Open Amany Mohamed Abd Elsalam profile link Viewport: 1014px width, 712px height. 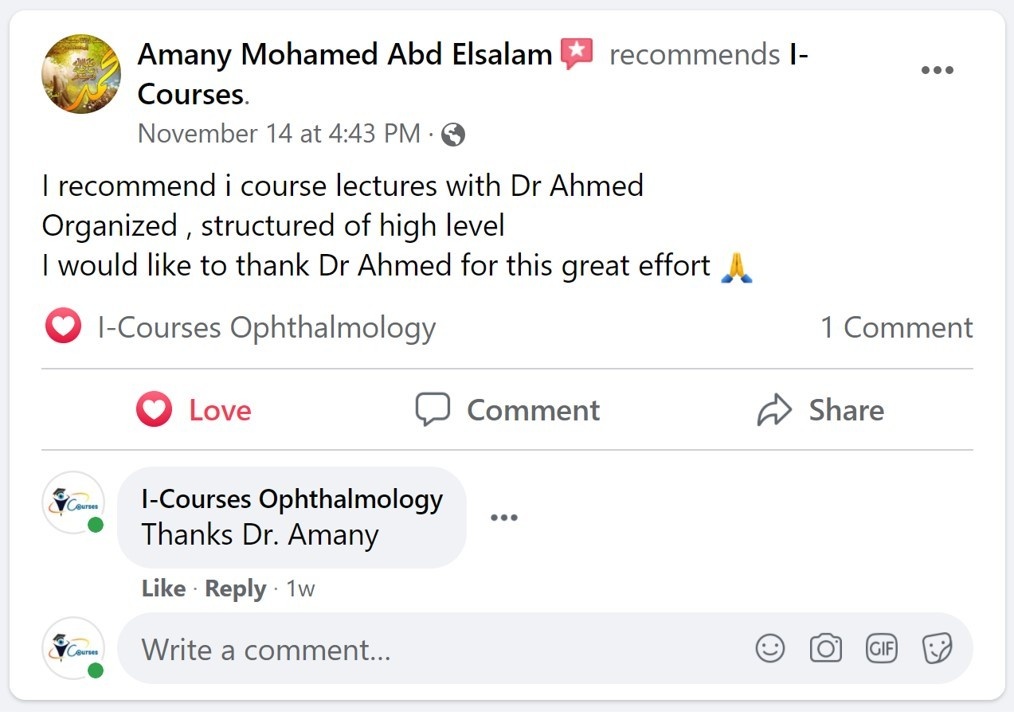point(345,54)
